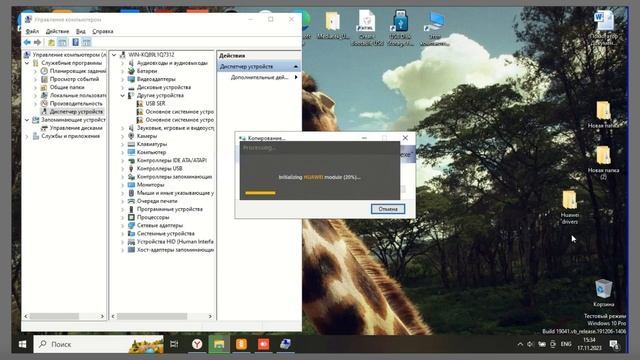640x360 pixels.
Task: Click the Task View taskbar button
Action: pyautogui.click(x=174, y=344)
